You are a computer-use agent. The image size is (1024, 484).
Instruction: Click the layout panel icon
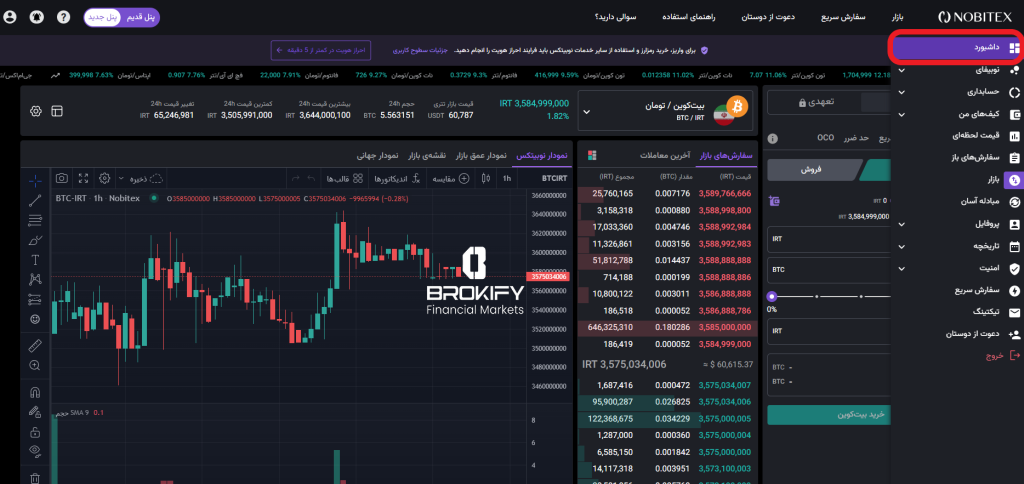click(56, 110)
